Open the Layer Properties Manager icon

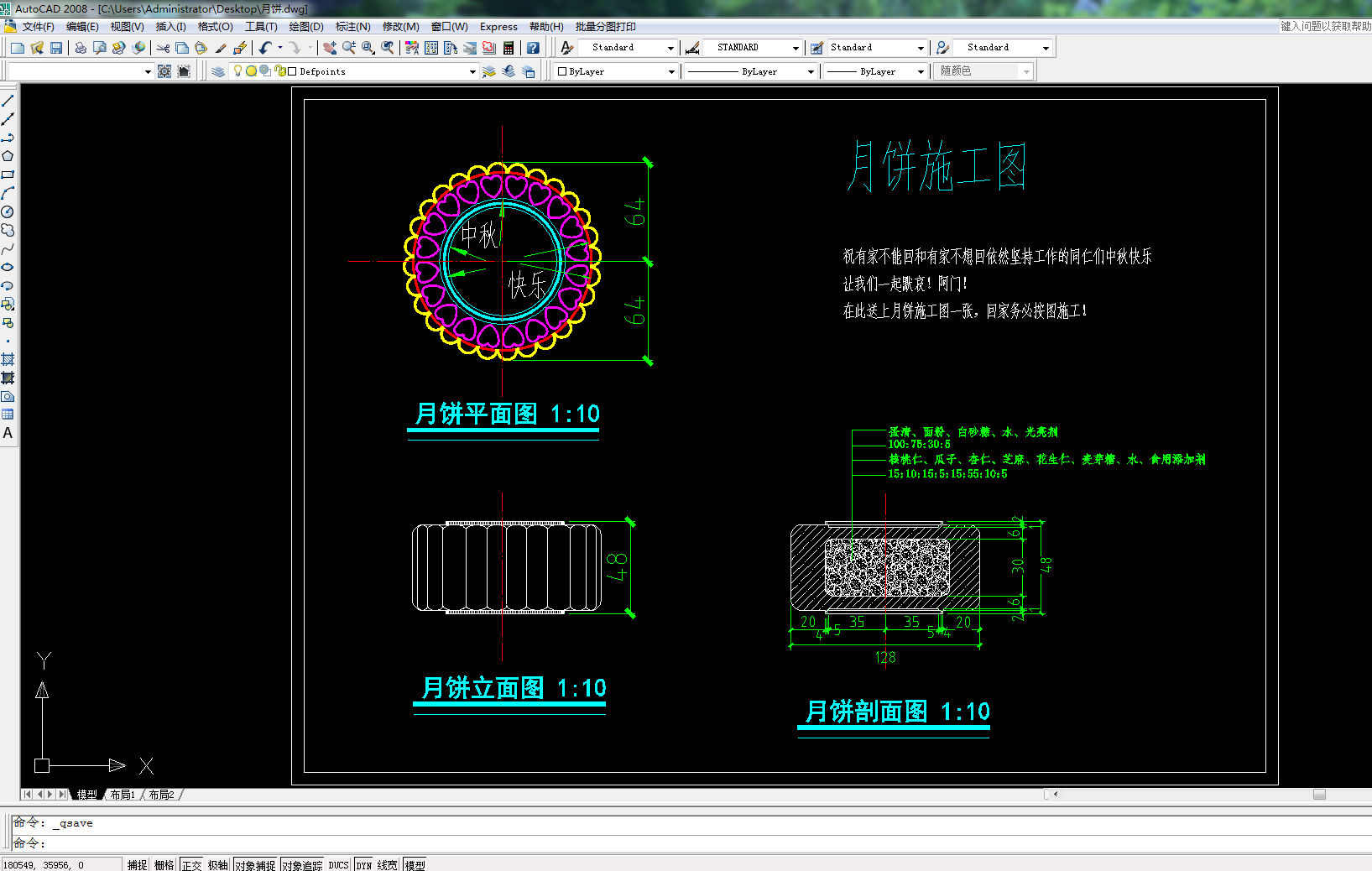[x=218, y=71]
